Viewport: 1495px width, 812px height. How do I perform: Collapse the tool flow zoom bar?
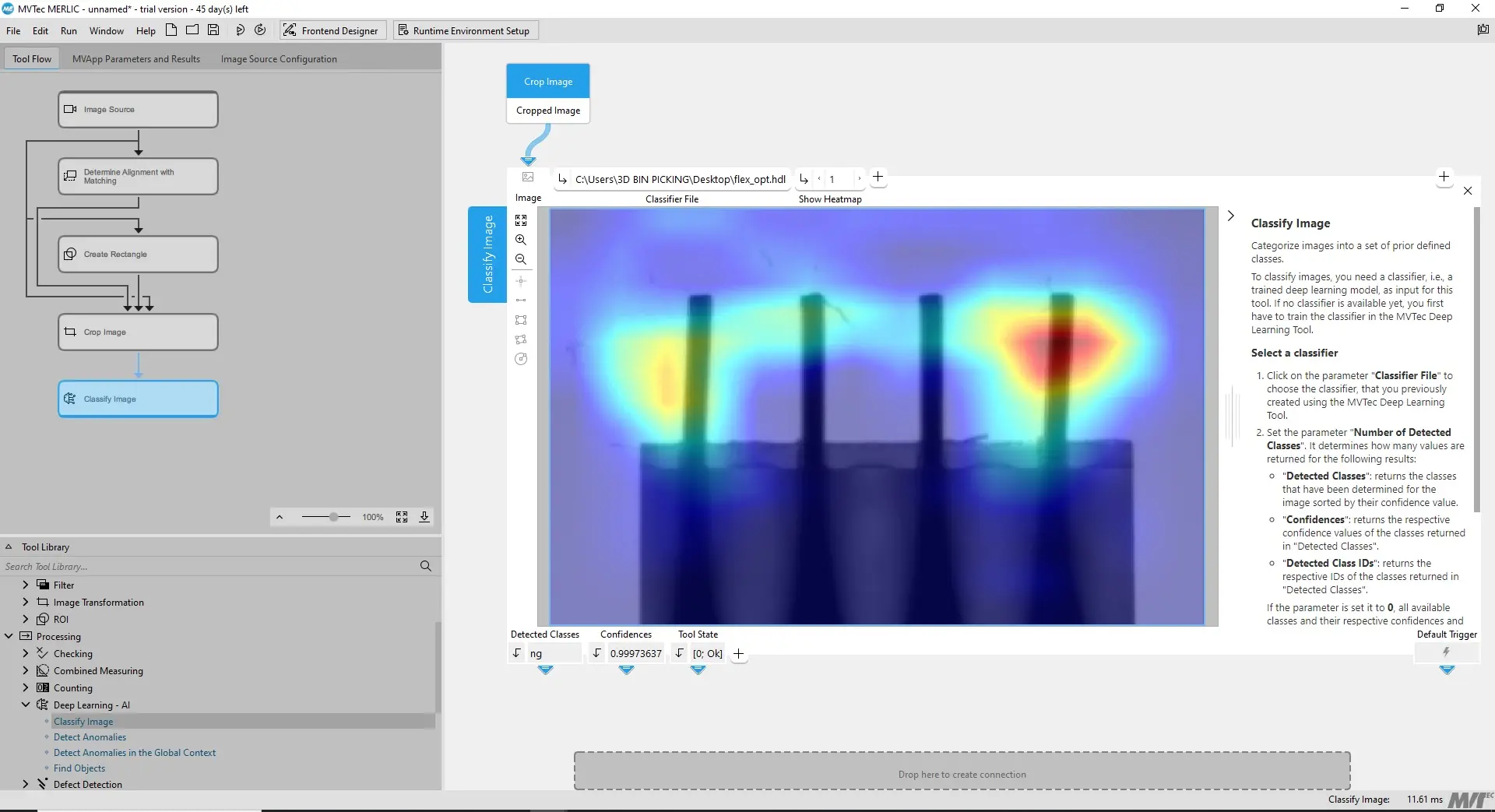tap(280, 517)
